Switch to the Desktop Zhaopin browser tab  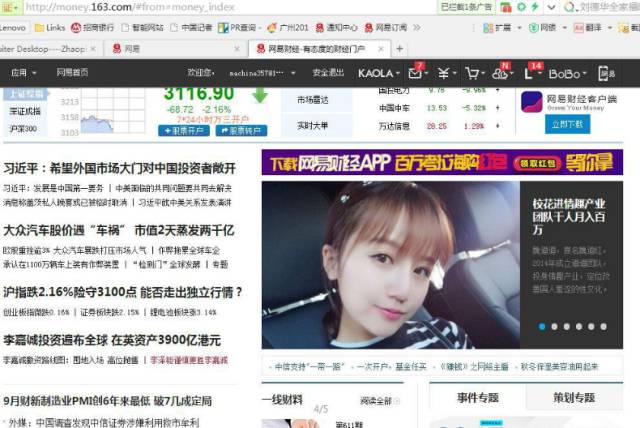(x=48, y=49)
